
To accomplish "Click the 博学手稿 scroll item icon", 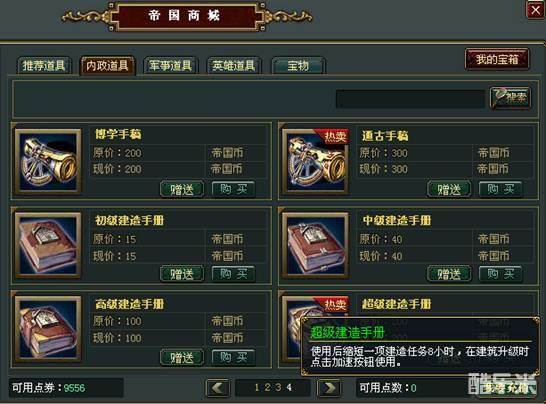I will point(48,162).
